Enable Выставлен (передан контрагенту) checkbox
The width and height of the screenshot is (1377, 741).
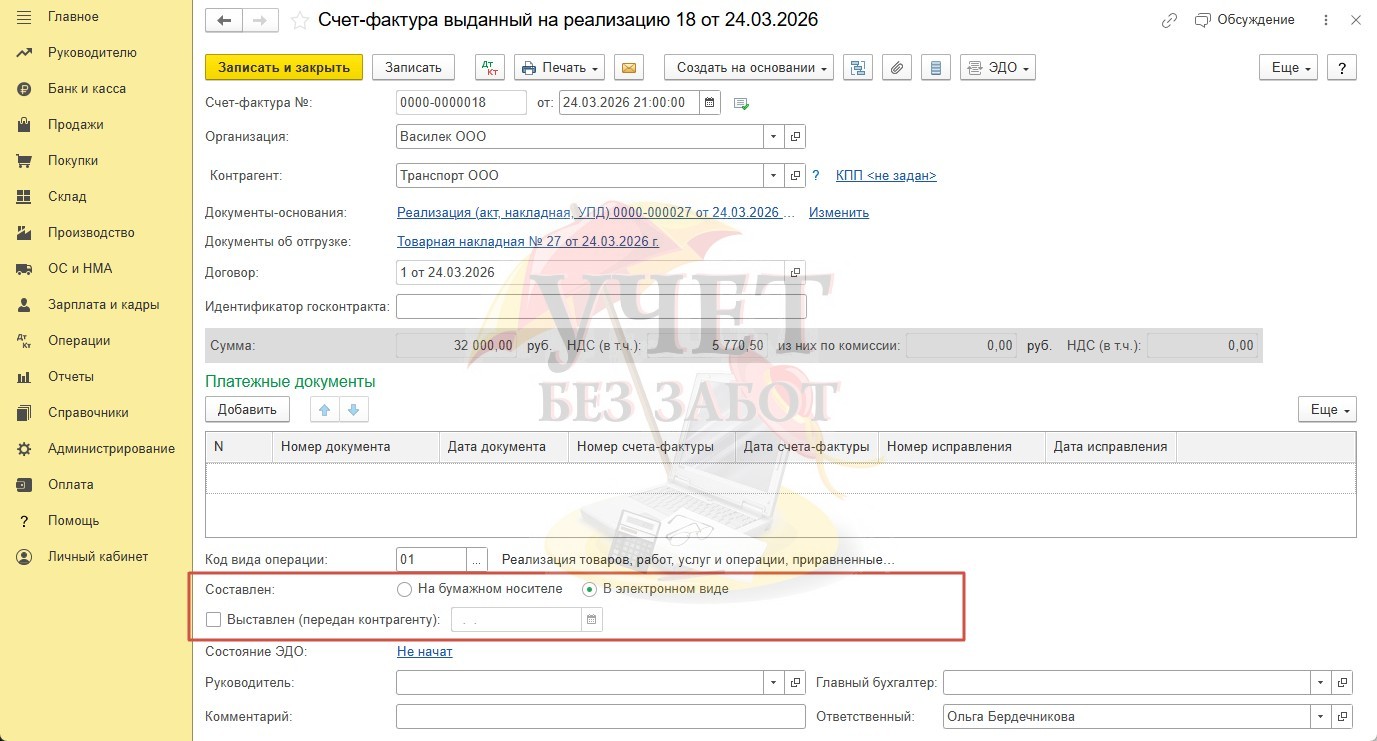(x=213, y=620)
